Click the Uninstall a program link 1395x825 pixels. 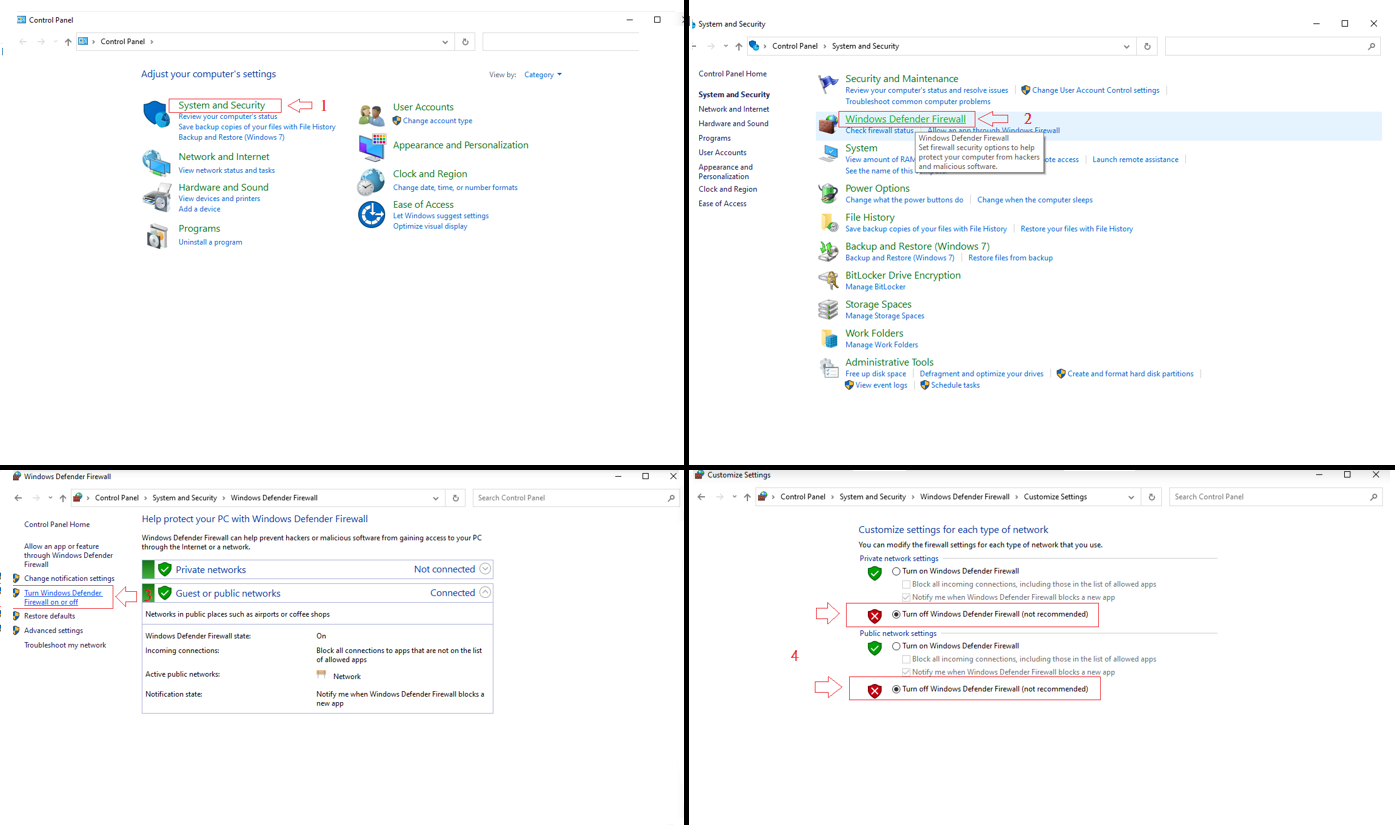click(x=210, y=242)
